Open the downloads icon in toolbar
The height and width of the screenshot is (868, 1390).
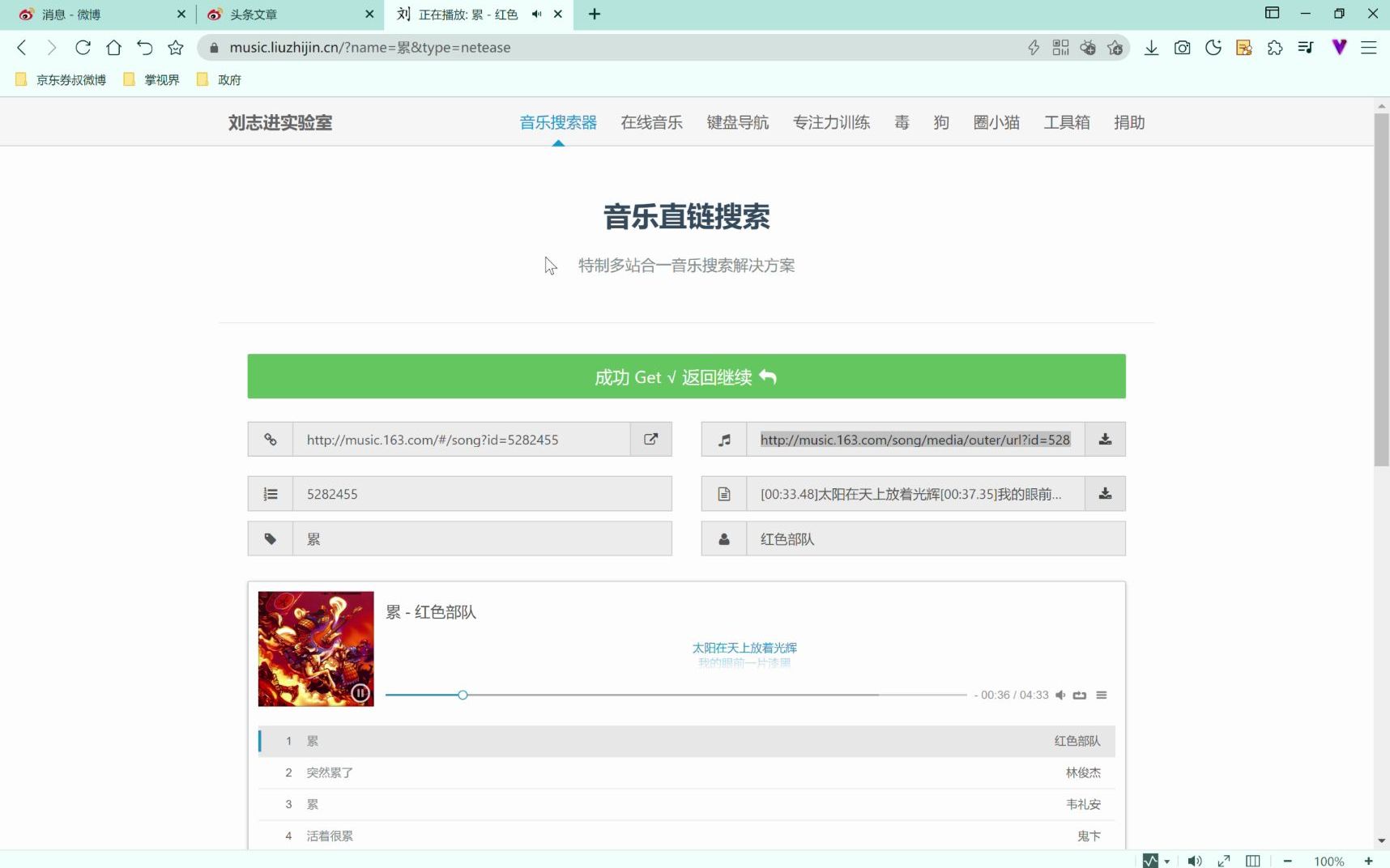pos(1151,48)
